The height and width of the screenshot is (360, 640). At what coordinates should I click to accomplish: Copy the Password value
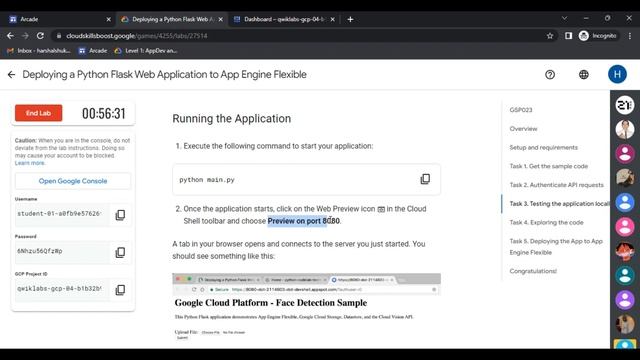pyautogui.click(x=120, y=252)
